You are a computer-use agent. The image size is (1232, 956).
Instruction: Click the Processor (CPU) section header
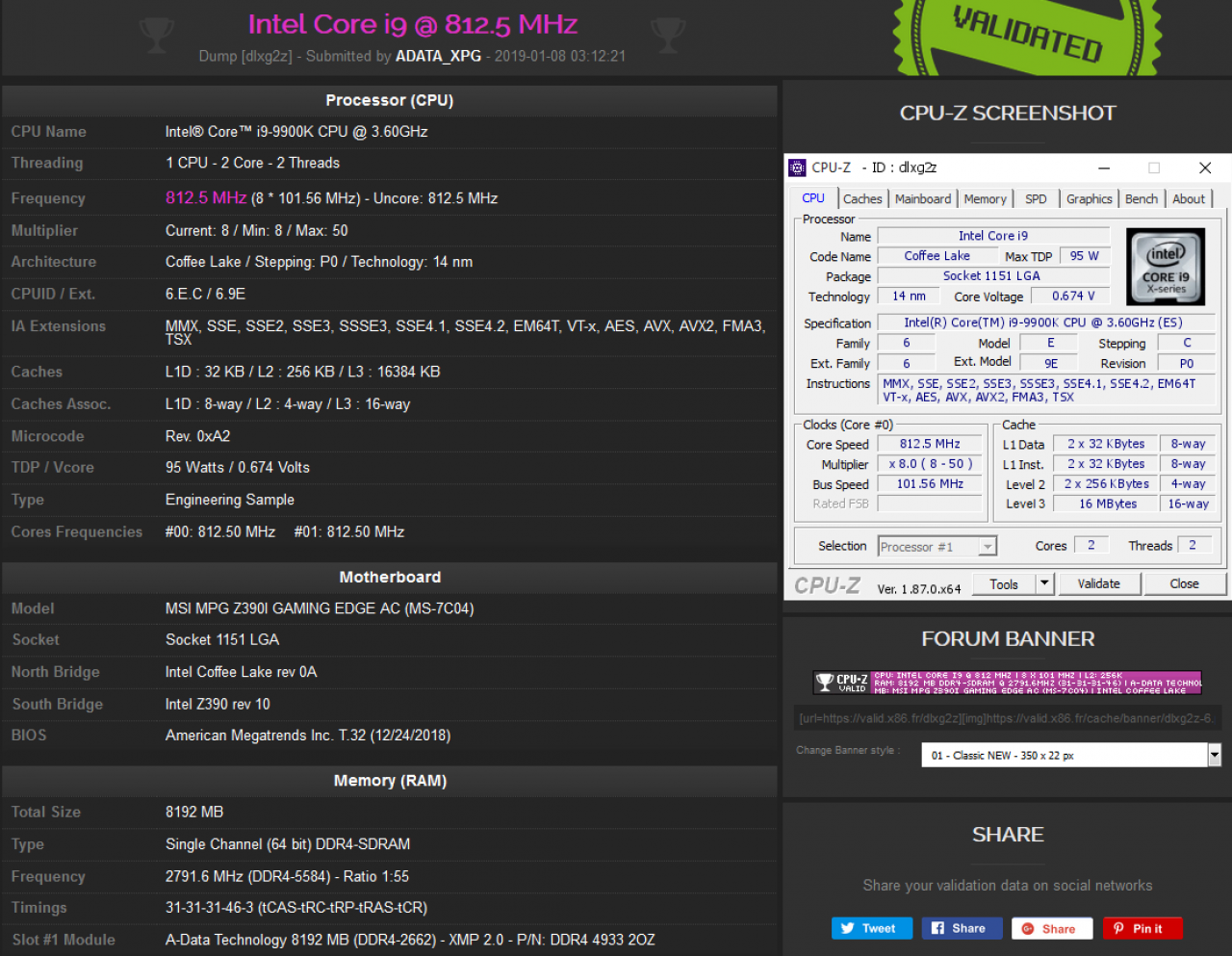(390, 100)
